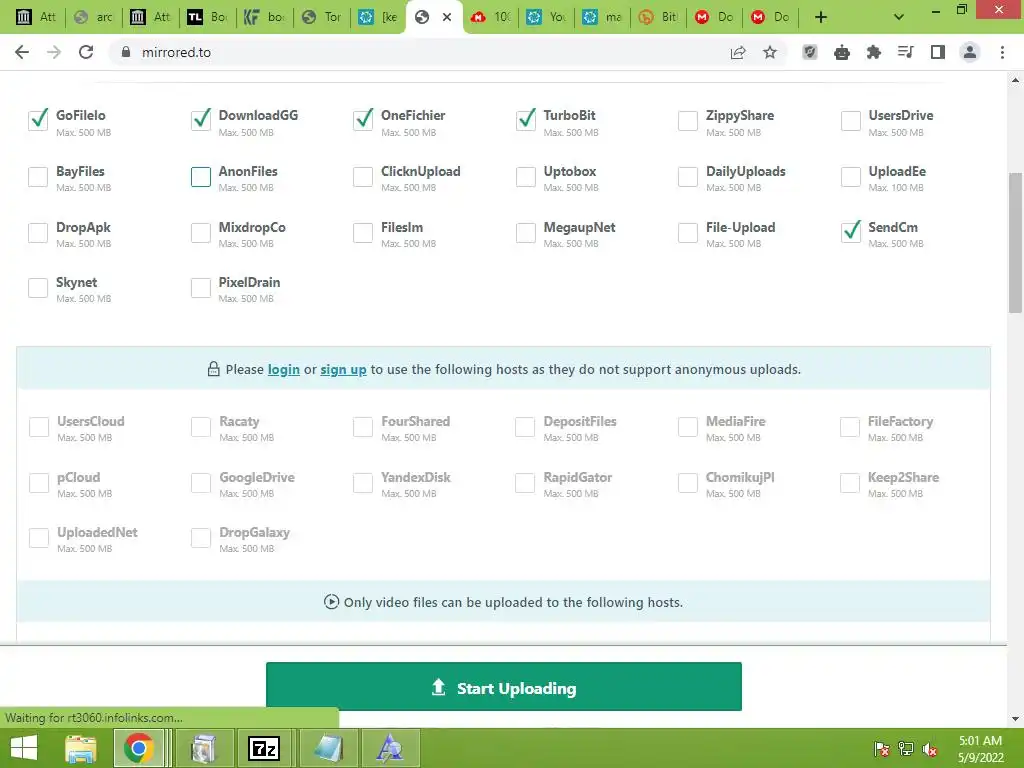
Task: Click the site lock icon in address bar
Action: 126,52
